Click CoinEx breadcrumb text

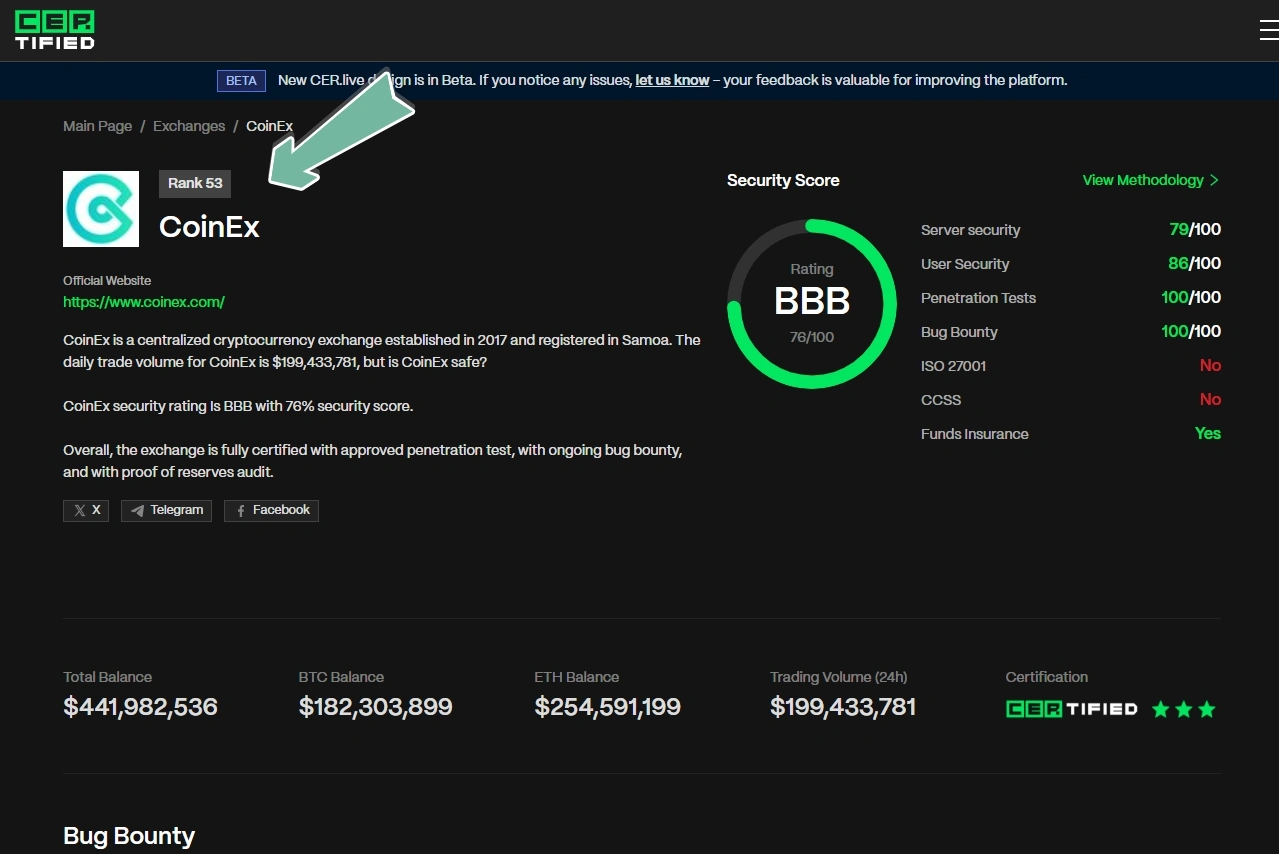click(x=270, y=126)
